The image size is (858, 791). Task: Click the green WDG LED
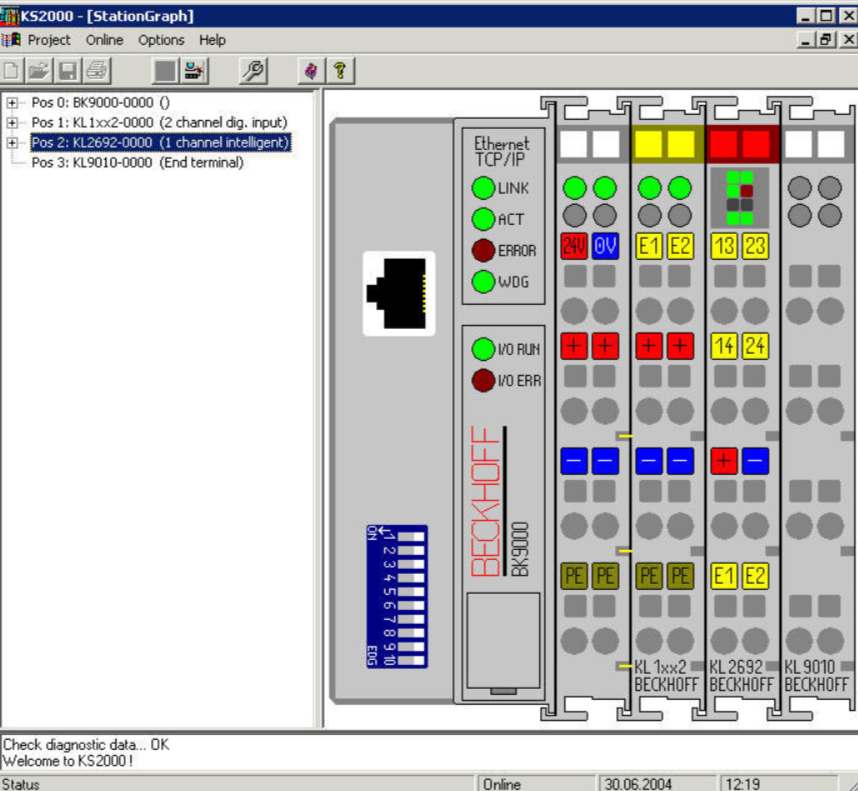point(483,282)
